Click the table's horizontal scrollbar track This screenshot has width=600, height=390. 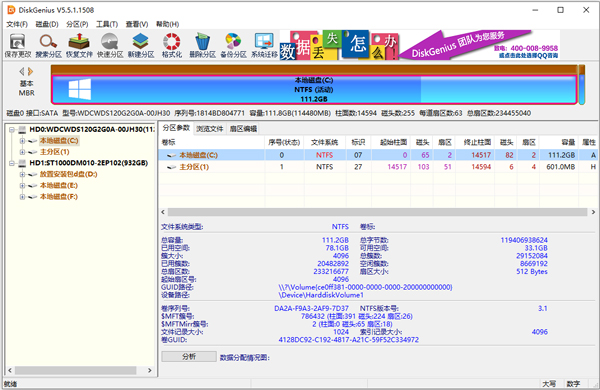[377, 212]
